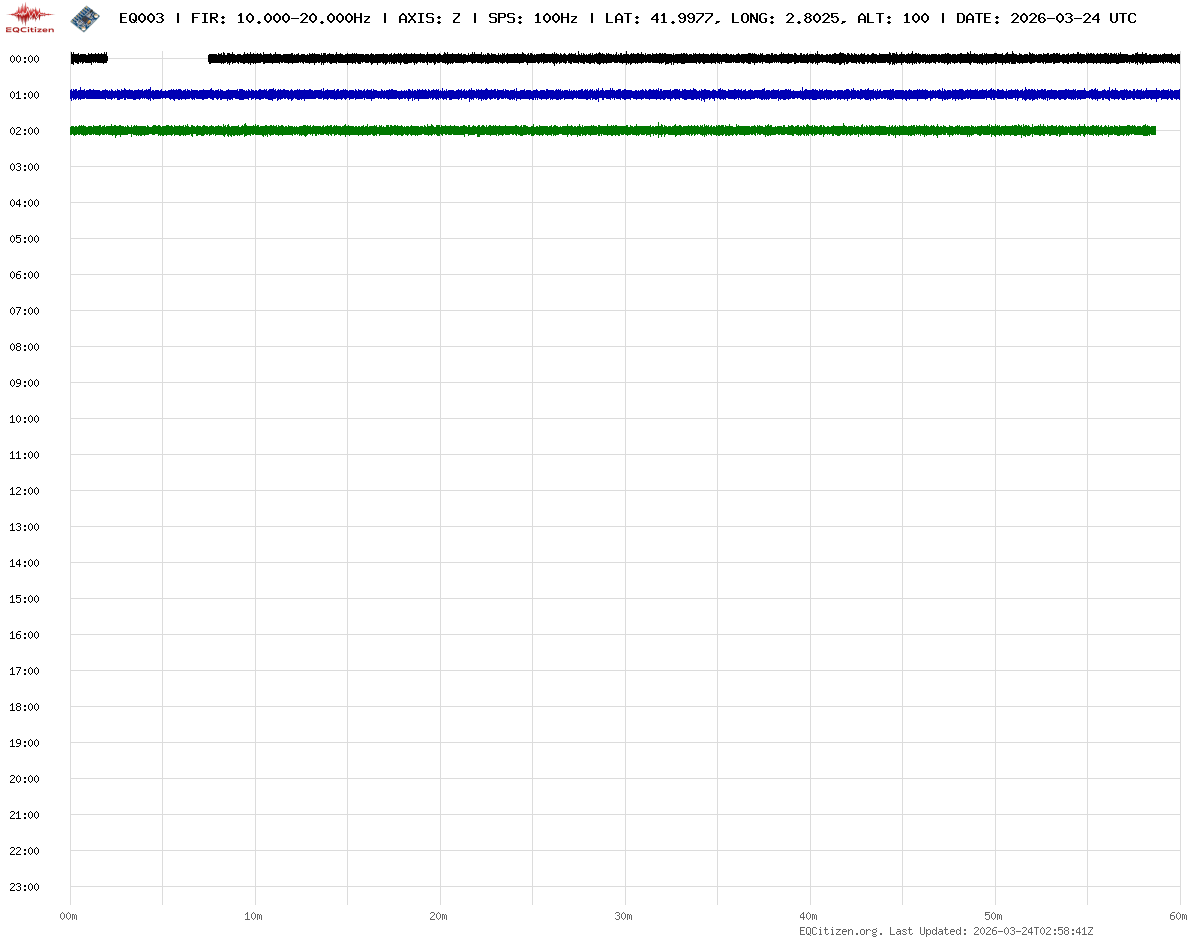Click the AXIS: Z label
The height and width of the screenshot is (940, 1200).
coord(429,18)
